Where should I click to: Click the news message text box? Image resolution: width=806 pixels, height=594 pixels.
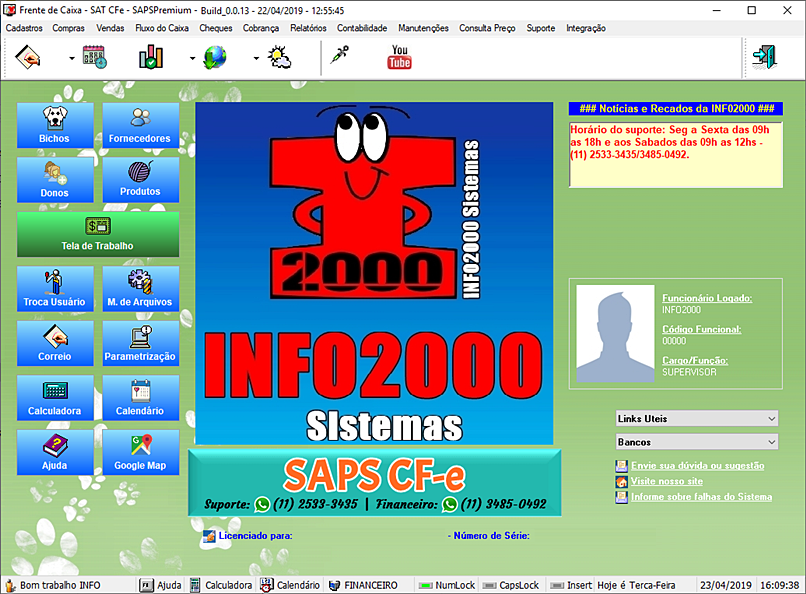tap(675, 155)
